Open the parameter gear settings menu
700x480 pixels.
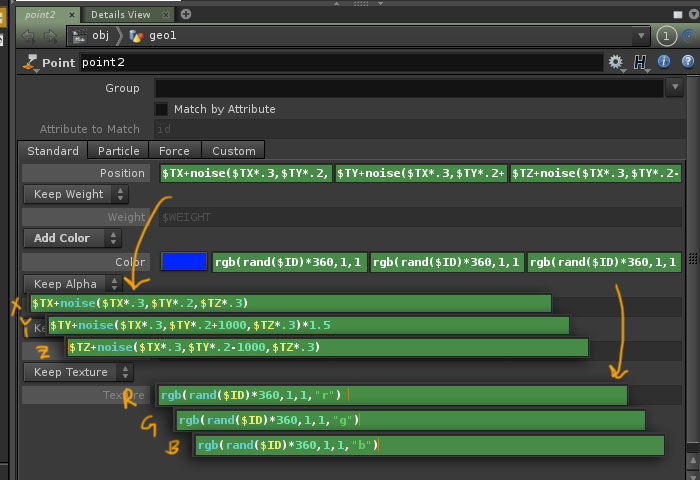(616, 62)
